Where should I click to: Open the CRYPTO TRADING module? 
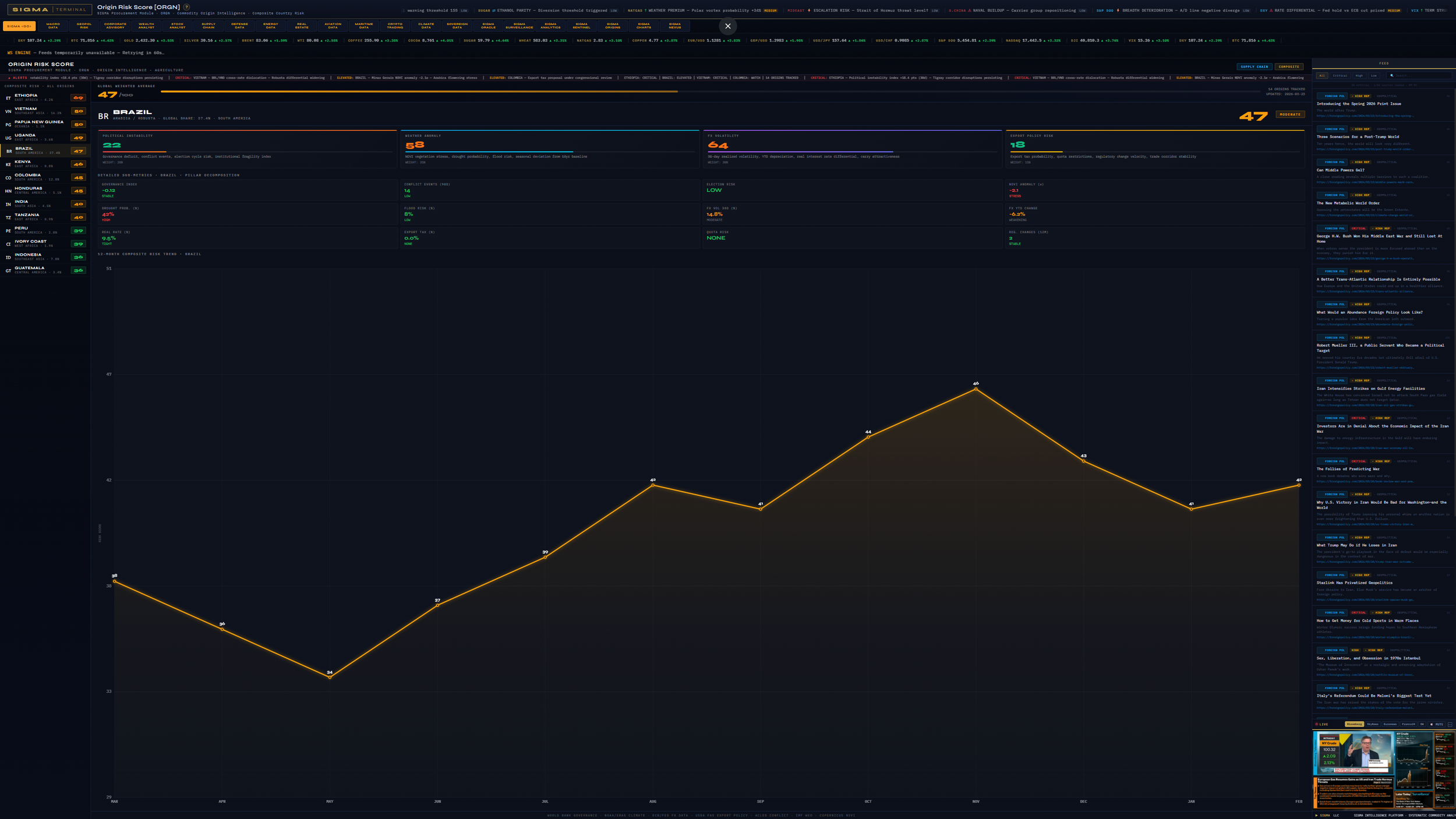(x=396, y=26)
